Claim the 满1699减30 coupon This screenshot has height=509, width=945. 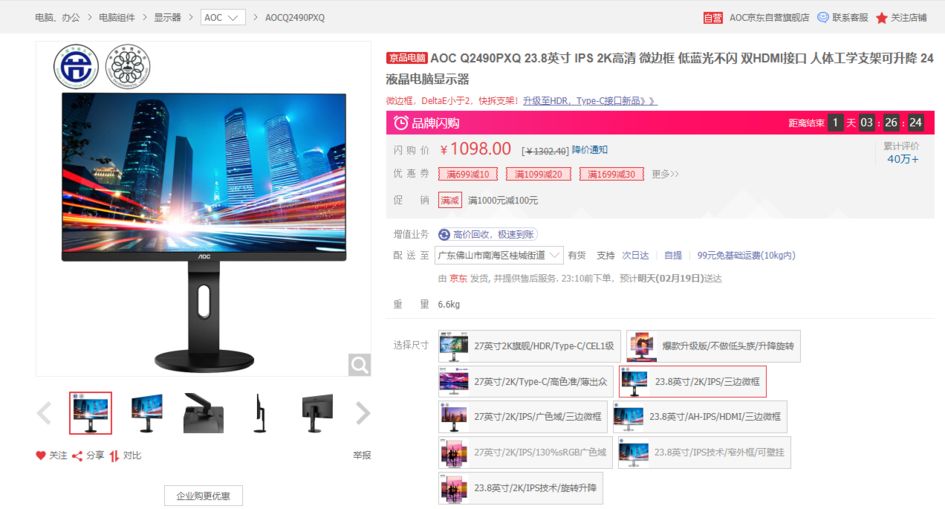[611, 174]
